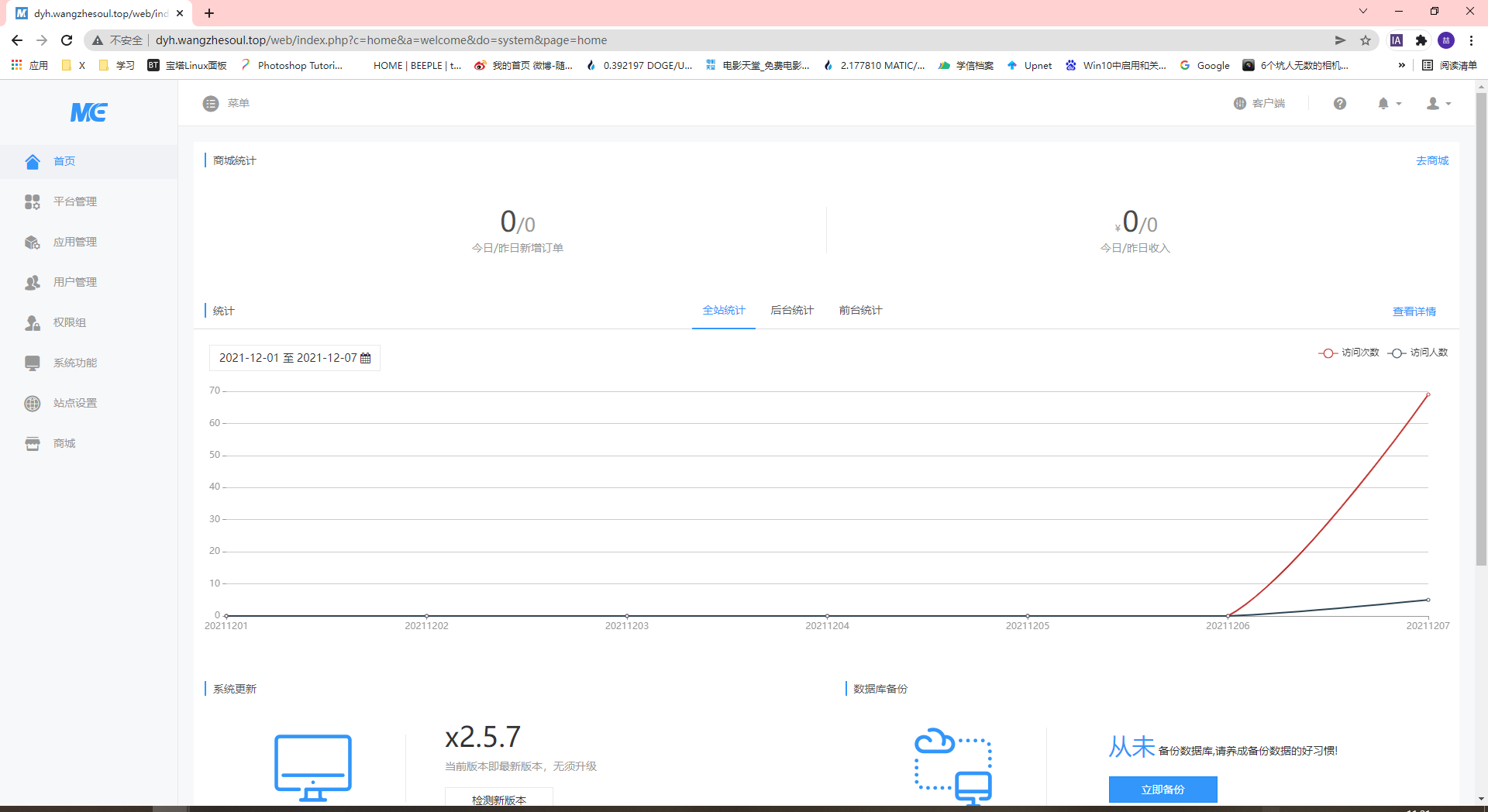The height and width of the screenshot is (812, 1488).
Task: Open Chrome's three-dot menu
Action: click(1471, 40)
